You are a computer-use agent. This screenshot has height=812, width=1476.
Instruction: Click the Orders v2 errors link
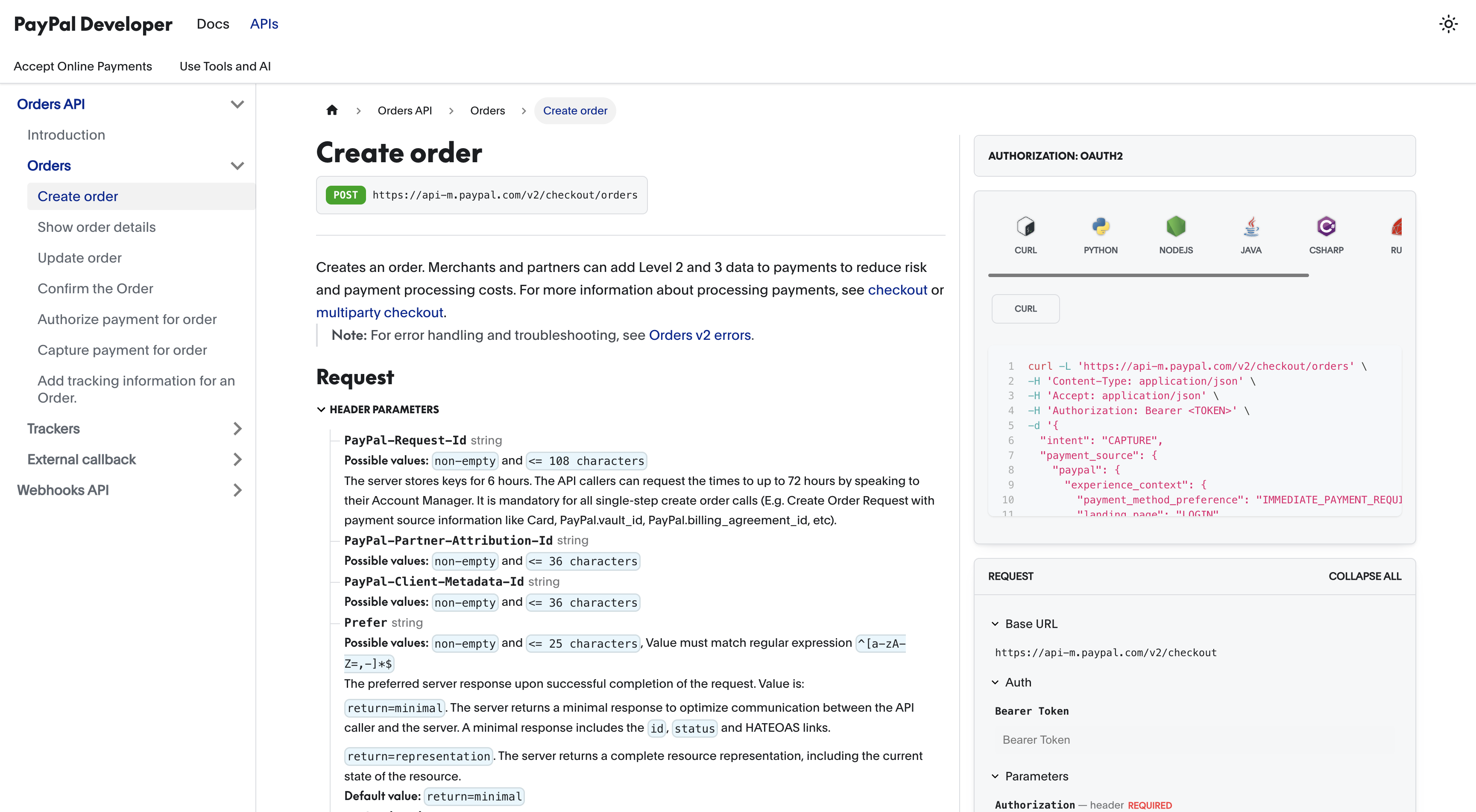[x=699, y=335]
